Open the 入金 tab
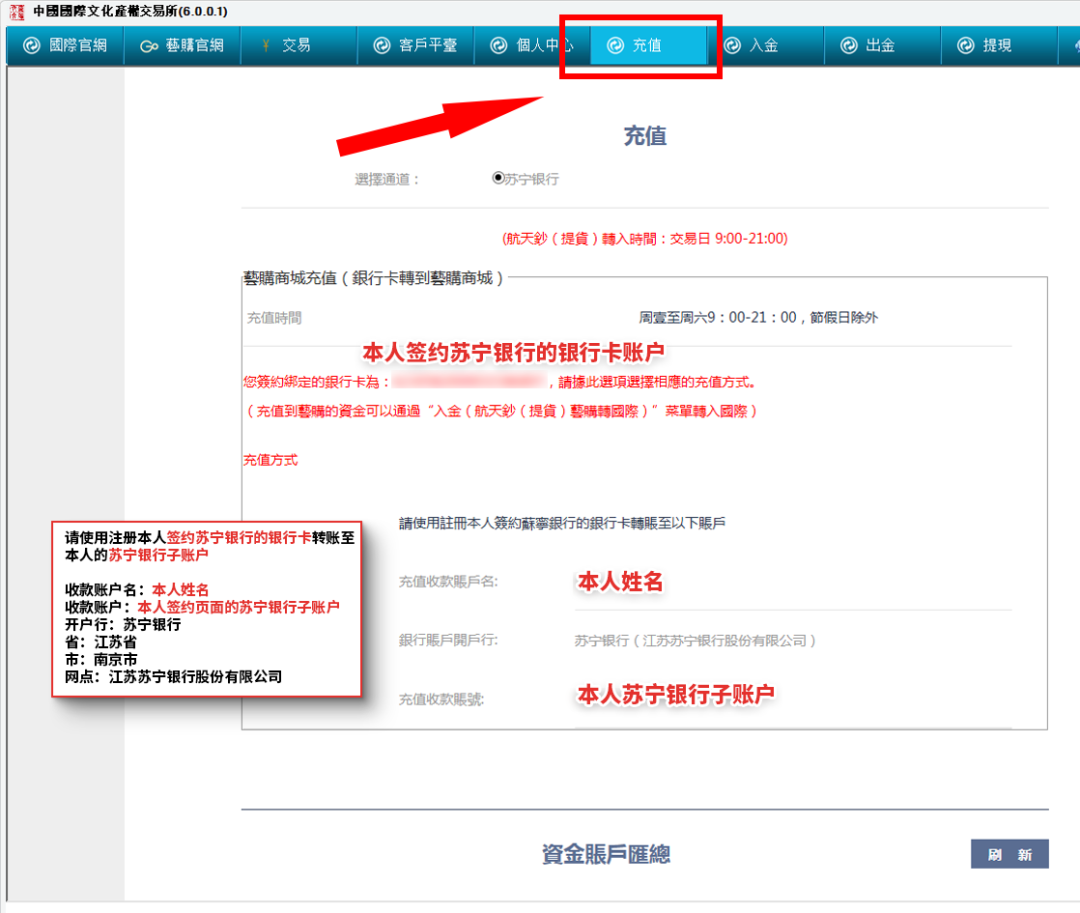The image size is (1080, 913). (x=765, y=45)
